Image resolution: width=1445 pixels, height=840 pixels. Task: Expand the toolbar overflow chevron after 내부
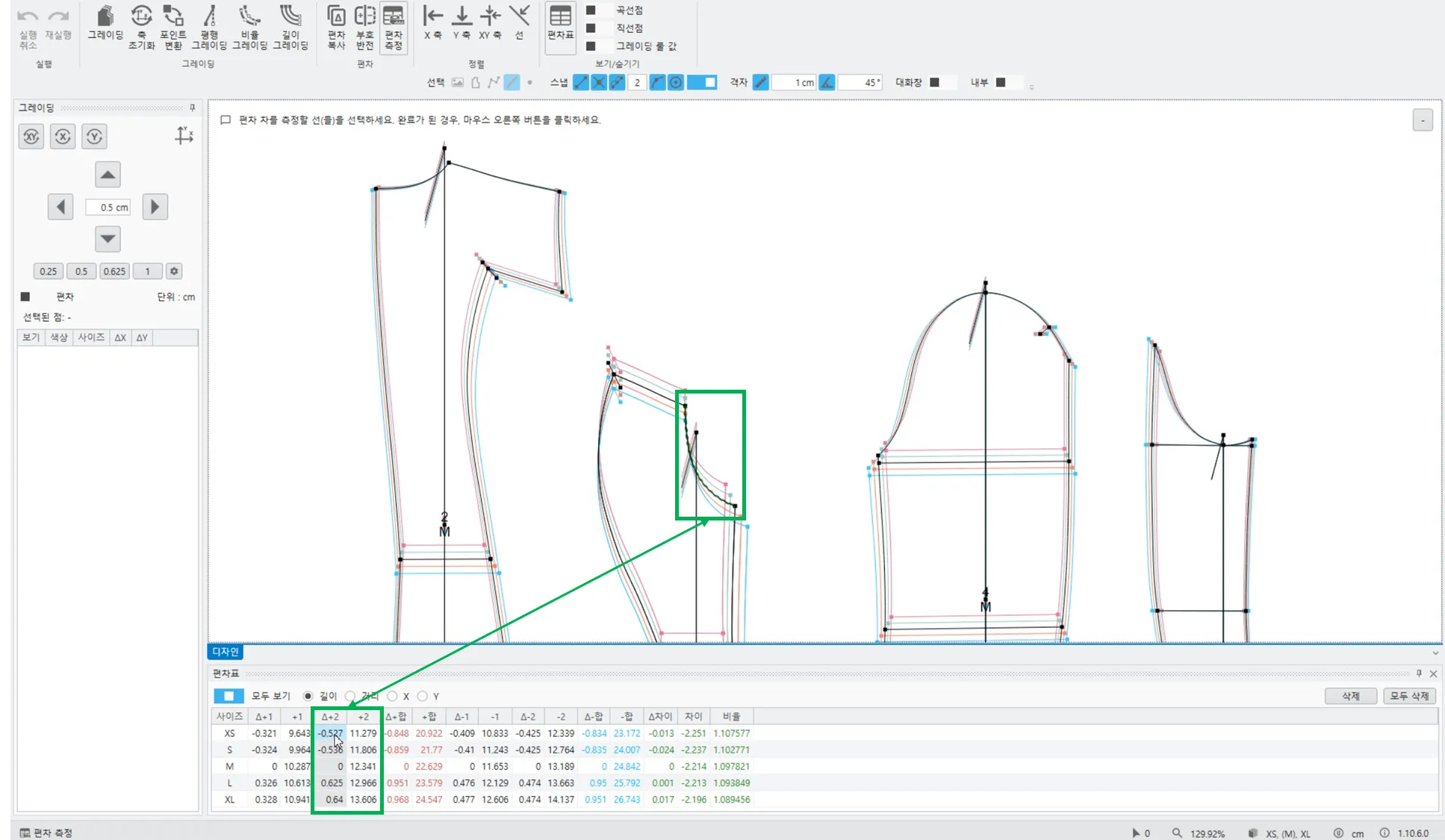point(1031,87)
